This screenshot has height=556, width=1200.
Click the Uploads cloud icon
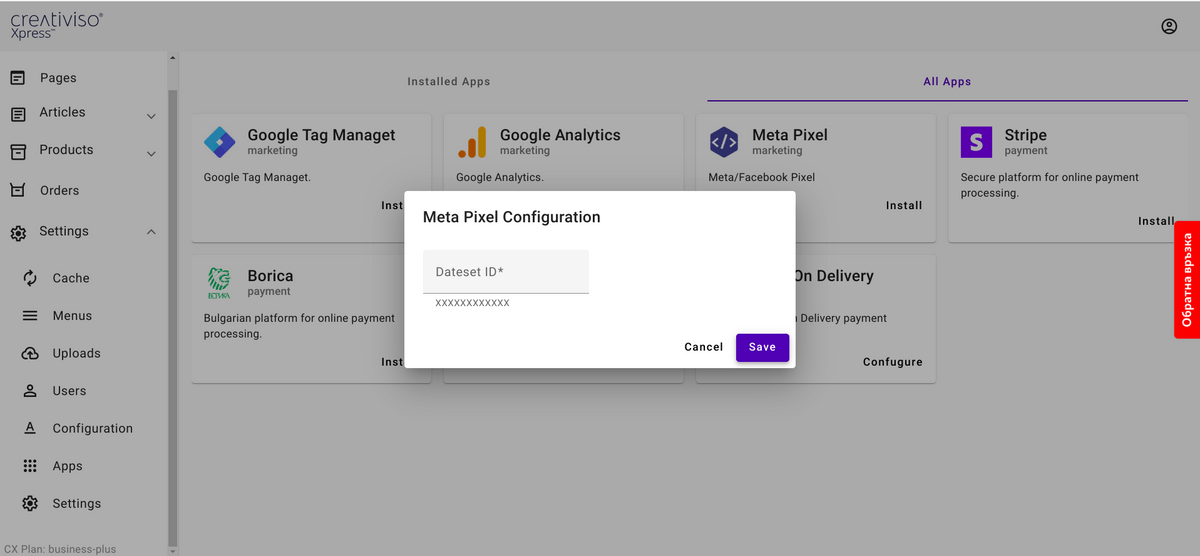click(30, 353)
